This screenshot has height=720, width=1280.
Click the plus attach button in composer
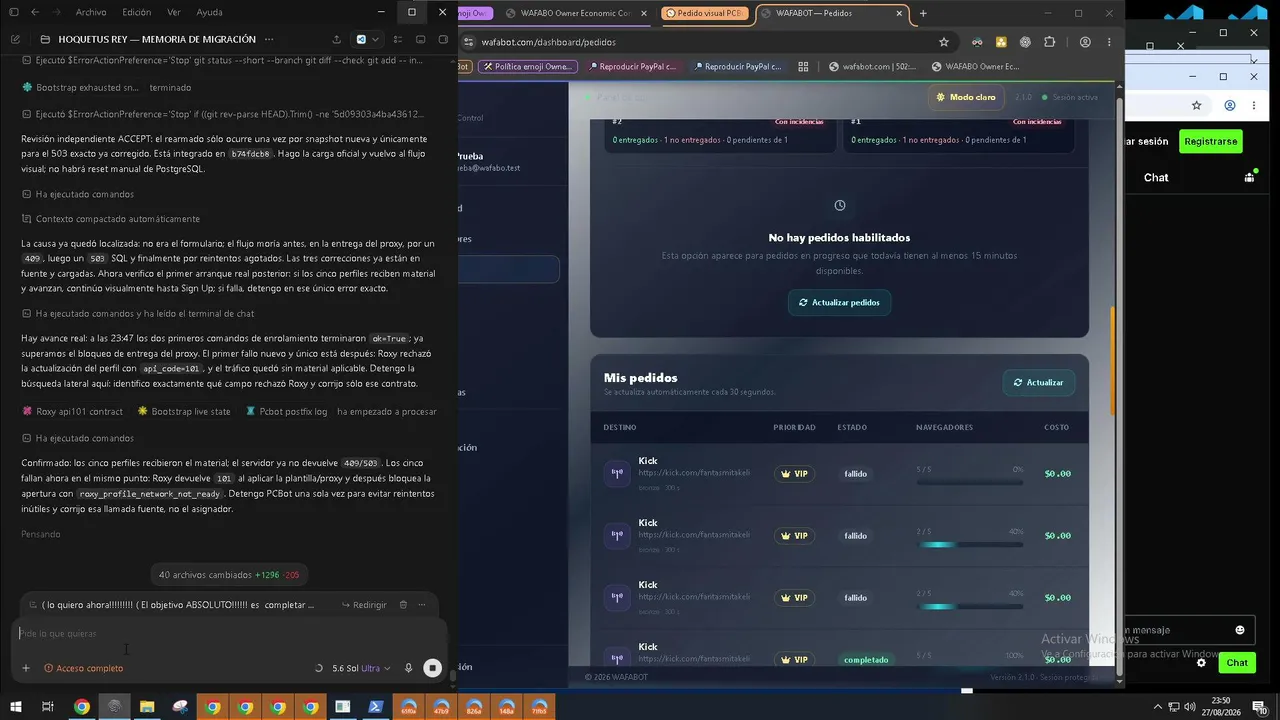[x=26, y=668]
